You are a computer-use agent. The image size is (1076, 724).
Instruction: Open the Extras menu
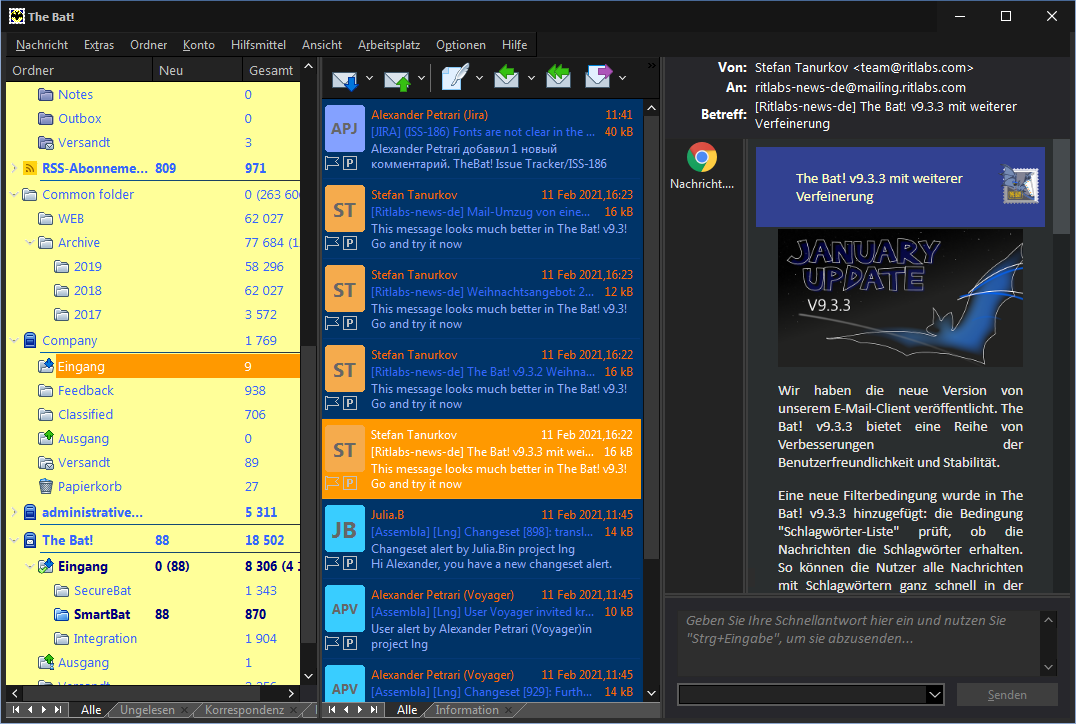click(99, 45)
